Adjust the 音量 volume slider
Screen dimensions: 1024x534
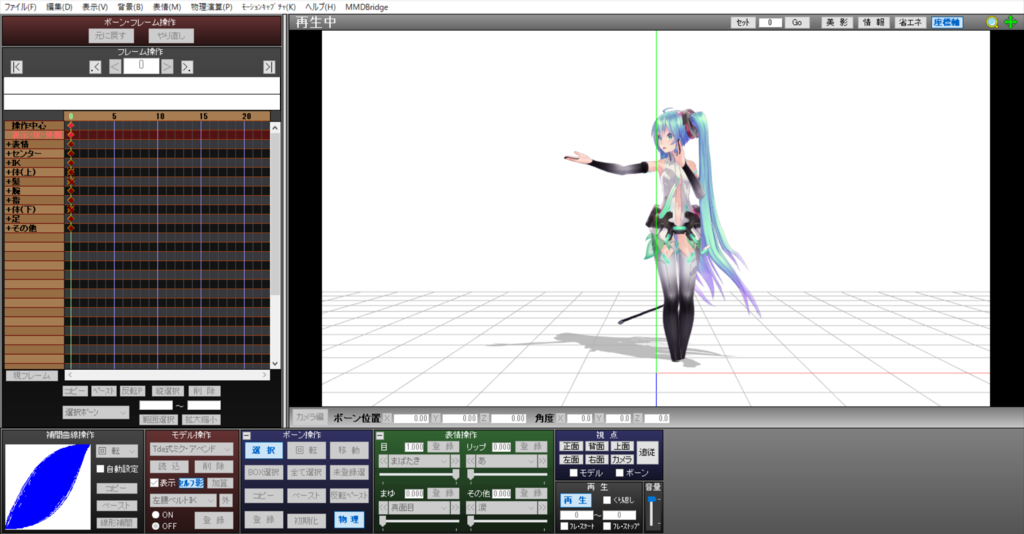(651, 511)
